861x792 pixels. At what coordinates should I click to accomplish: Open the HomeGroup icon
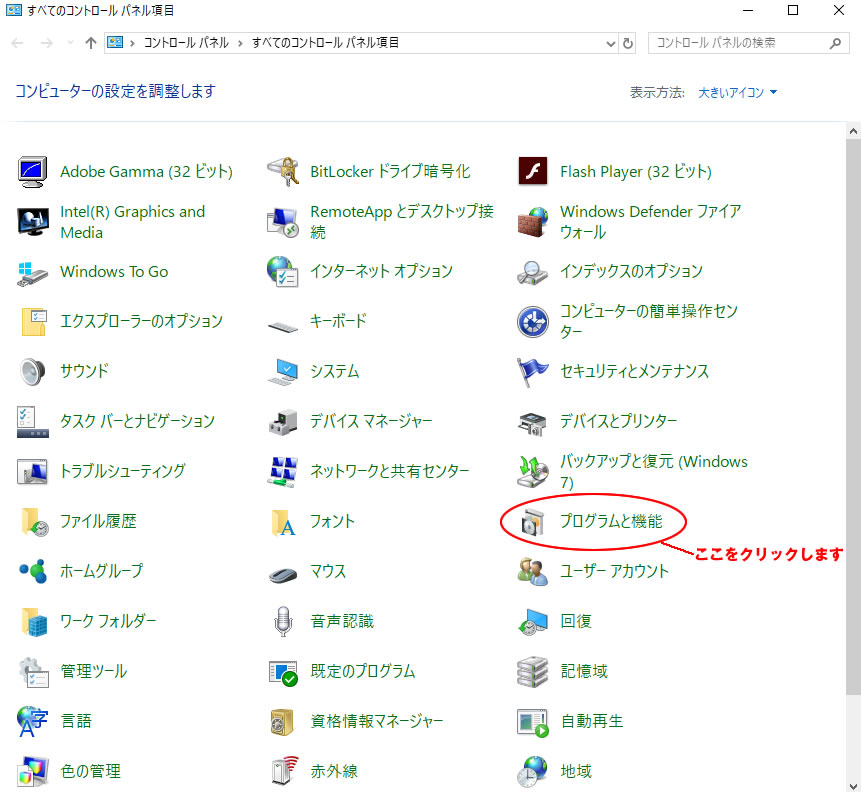point(33,572)
